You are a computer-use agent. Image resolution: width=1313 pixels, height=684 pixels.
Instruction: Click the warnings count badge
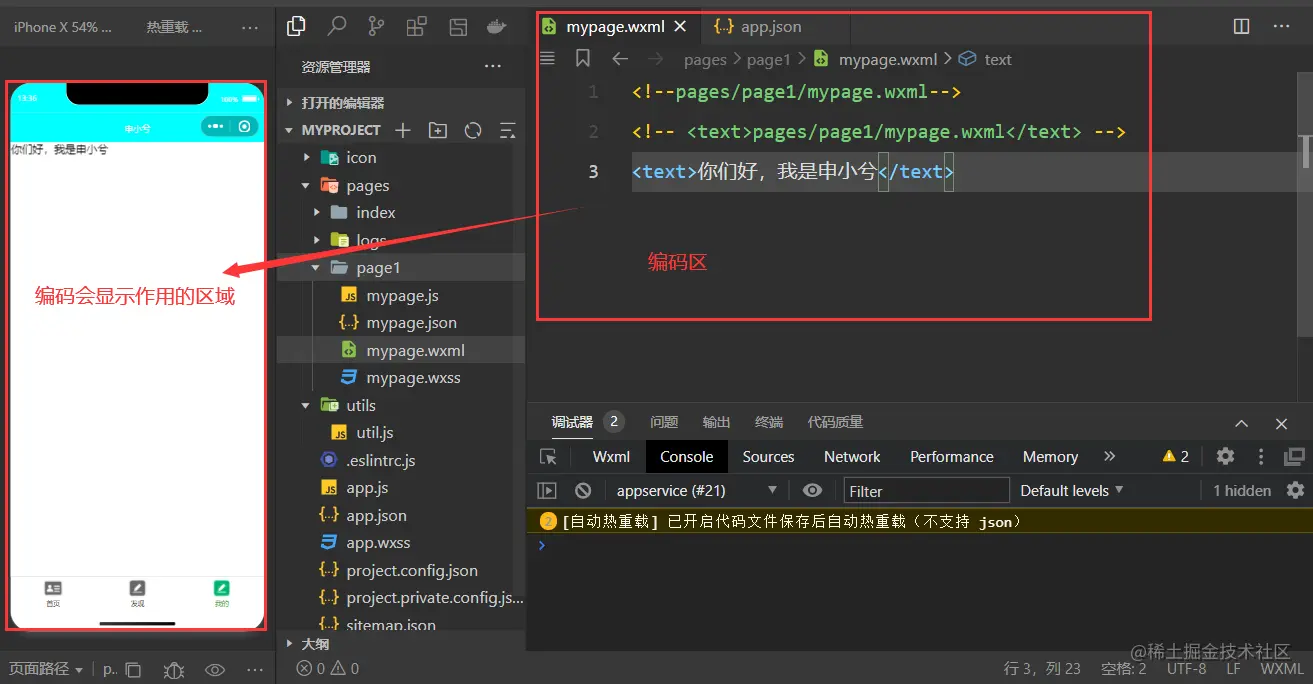(x=1176, y=457)
